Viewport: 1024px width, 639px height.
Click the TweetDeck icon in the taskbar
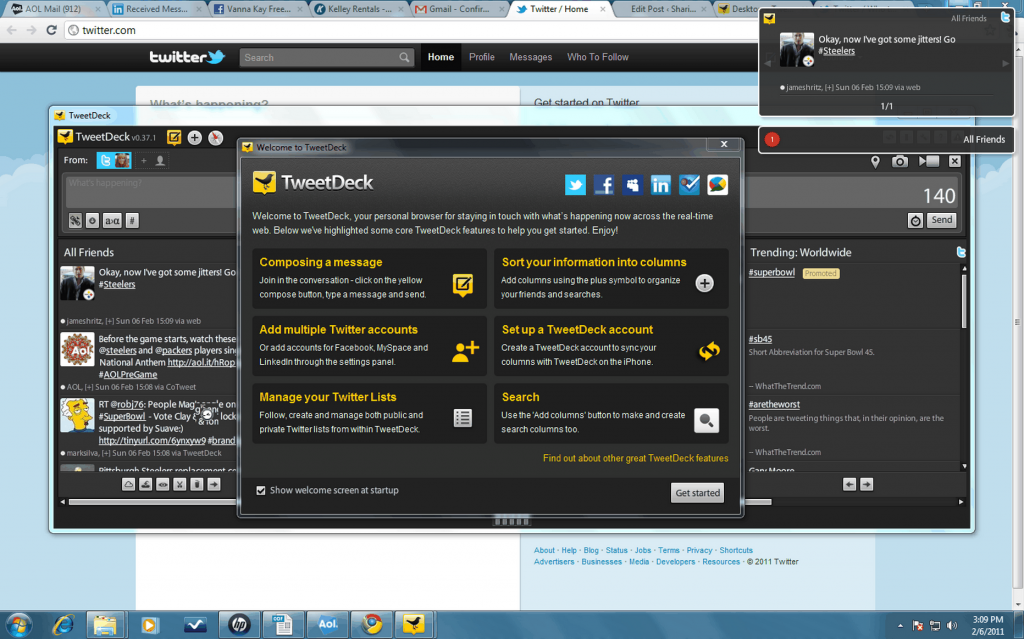(413, 625)
